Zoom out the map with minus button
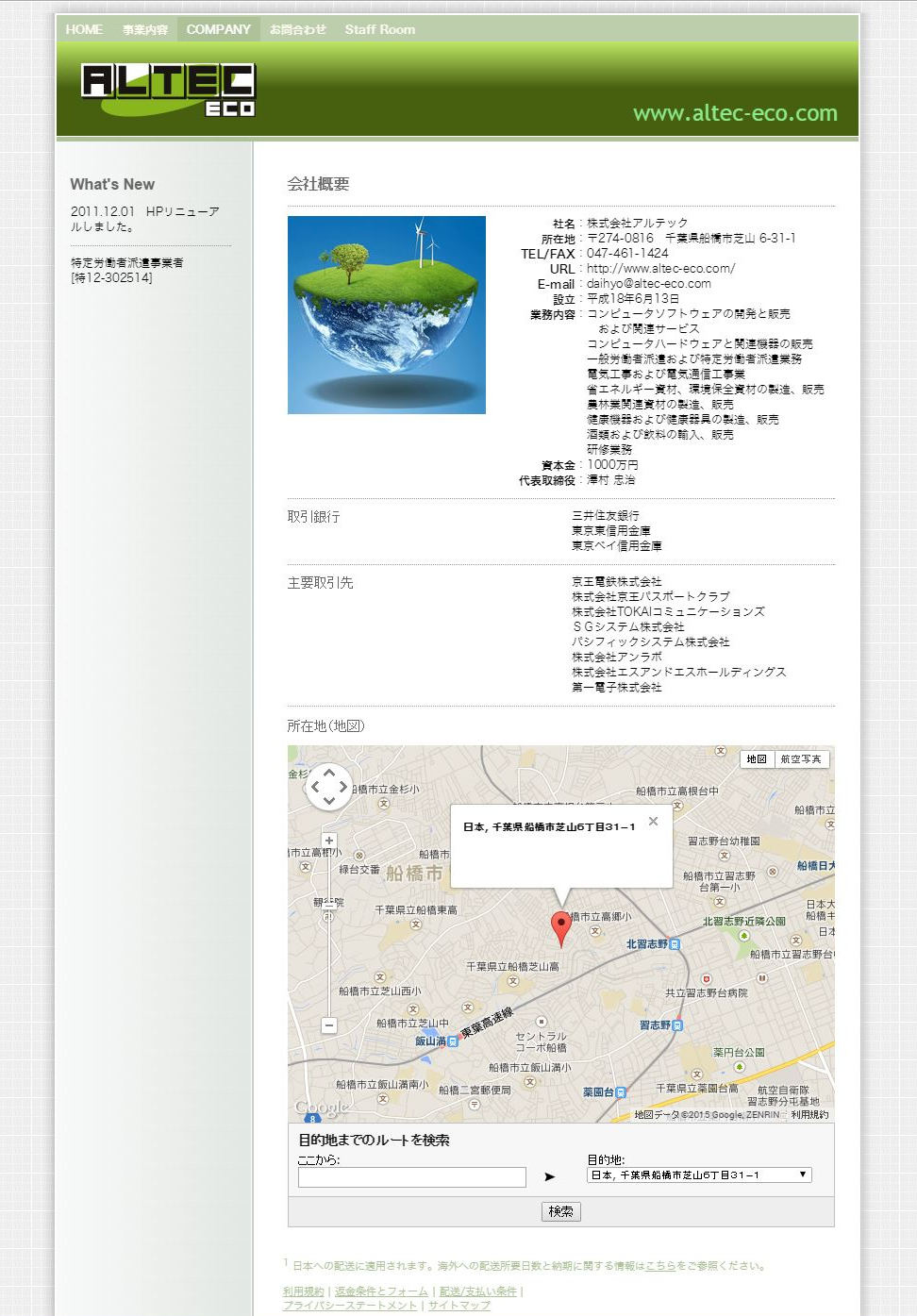917x1316 pixels. pos(329,1024)
